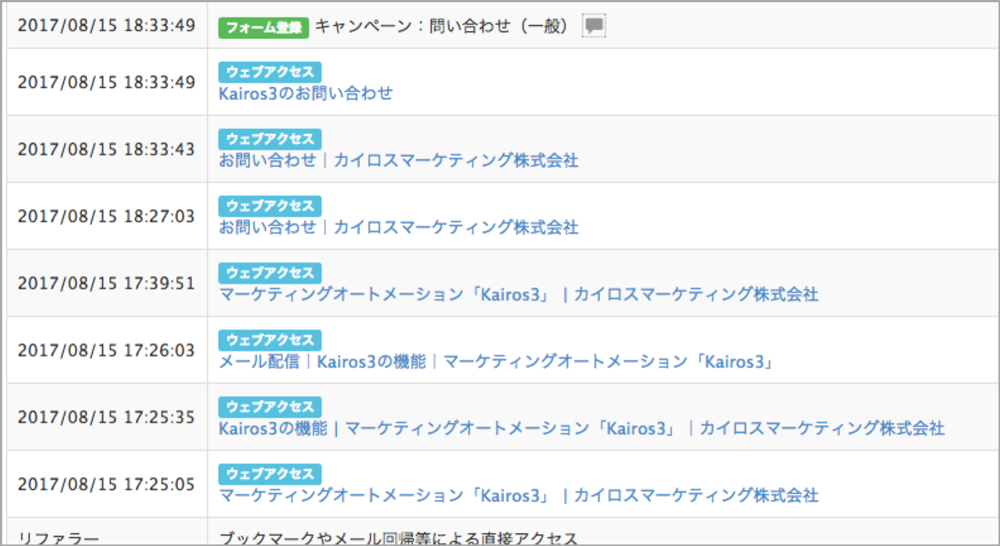Open お問い合わせ link in 18:33:43 row
1000x546 pixels.
click(399, 160)
